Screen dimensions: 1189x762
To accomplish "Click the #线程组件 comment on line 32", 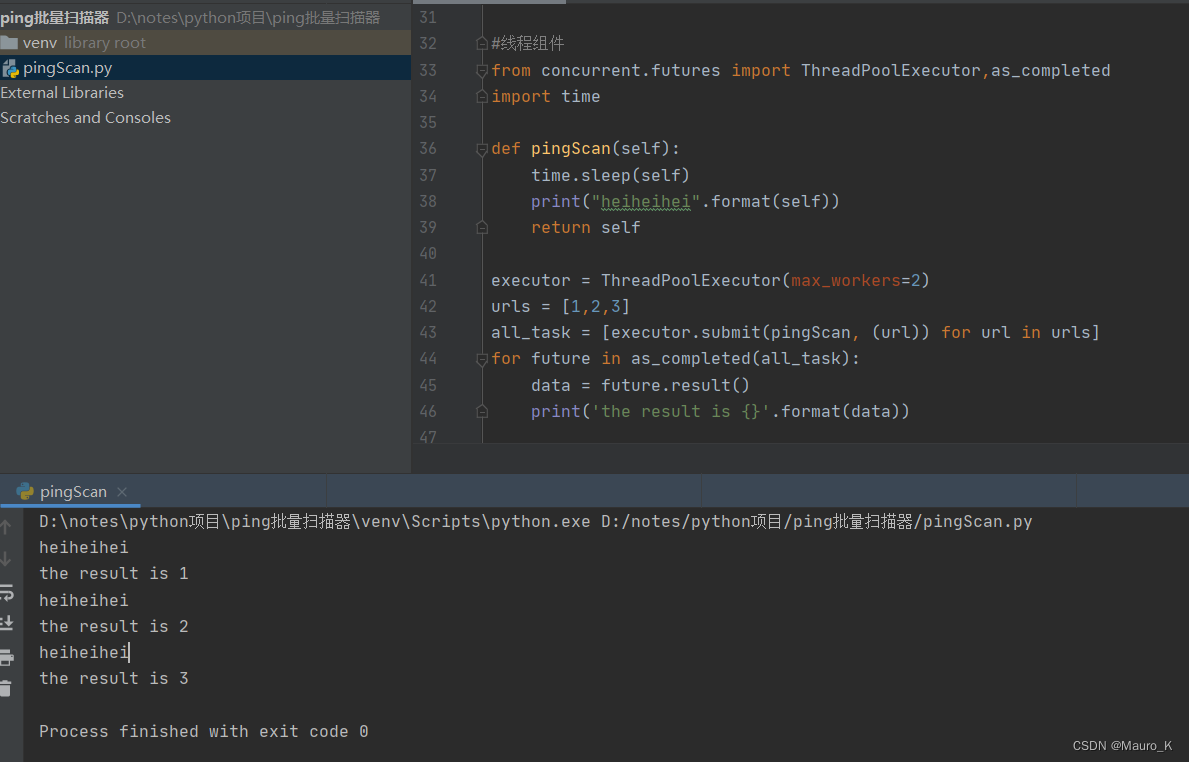I will pyautogui.click(x=527, y=43).
